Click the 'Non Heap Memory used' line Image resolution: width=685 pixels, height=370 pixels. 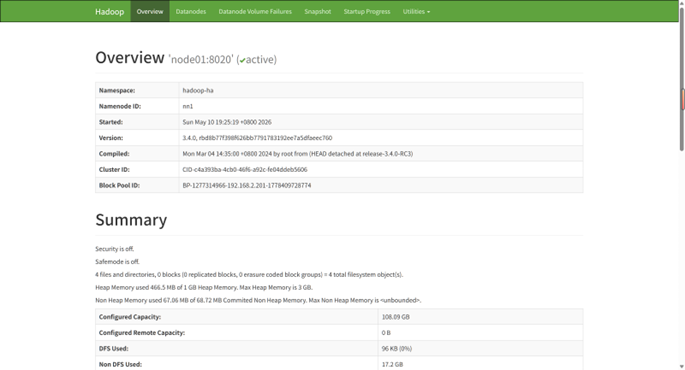click(258, 300)
